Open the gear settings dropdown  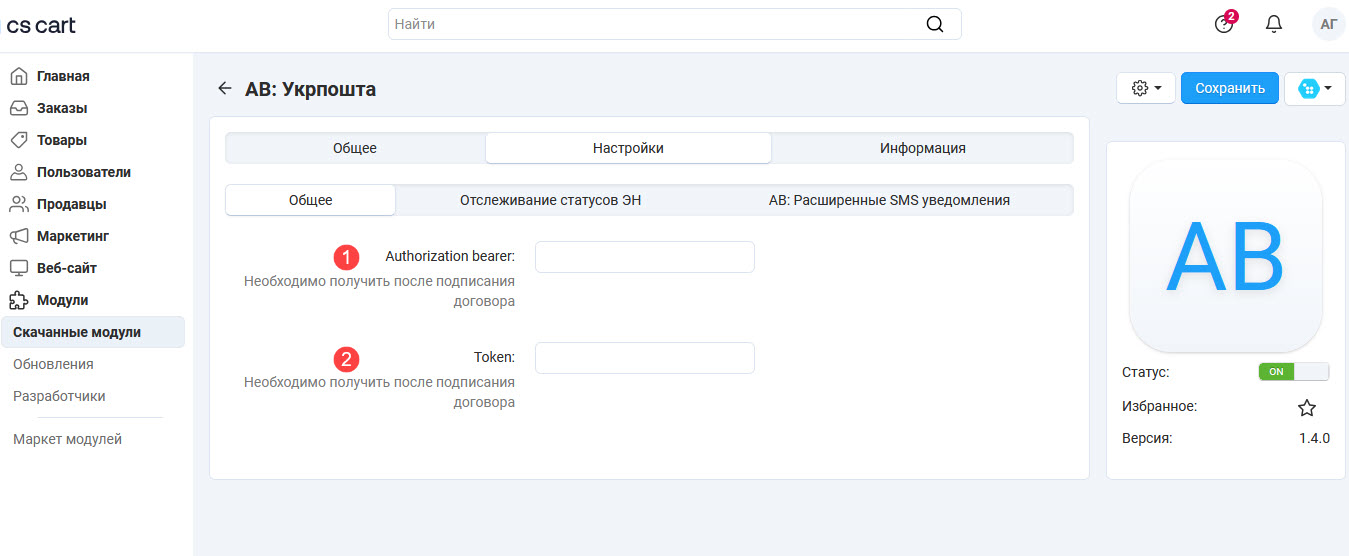[x=1145, y=88]
